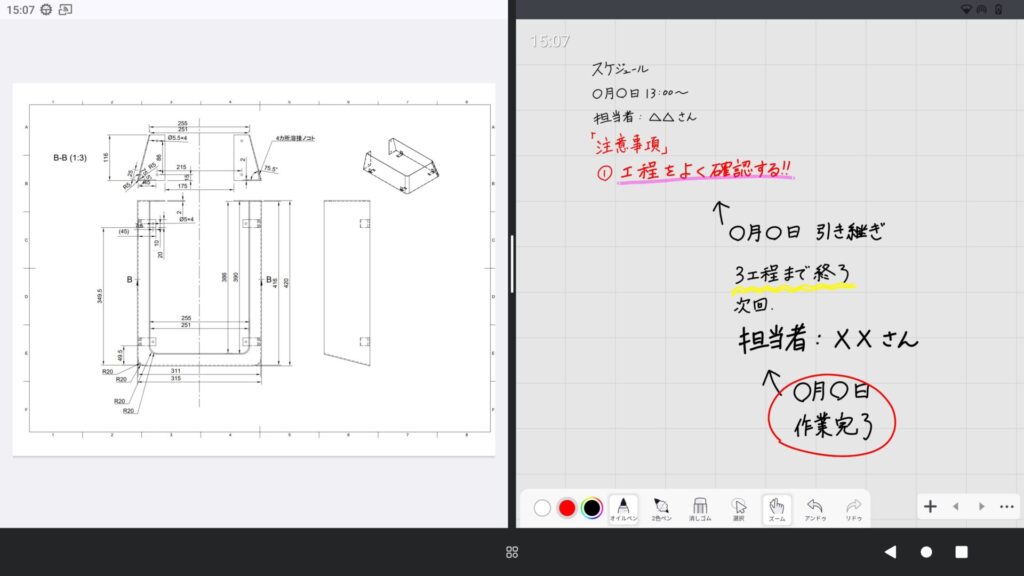
Task: Add a new page with plus icon
Action: point(930,507)
